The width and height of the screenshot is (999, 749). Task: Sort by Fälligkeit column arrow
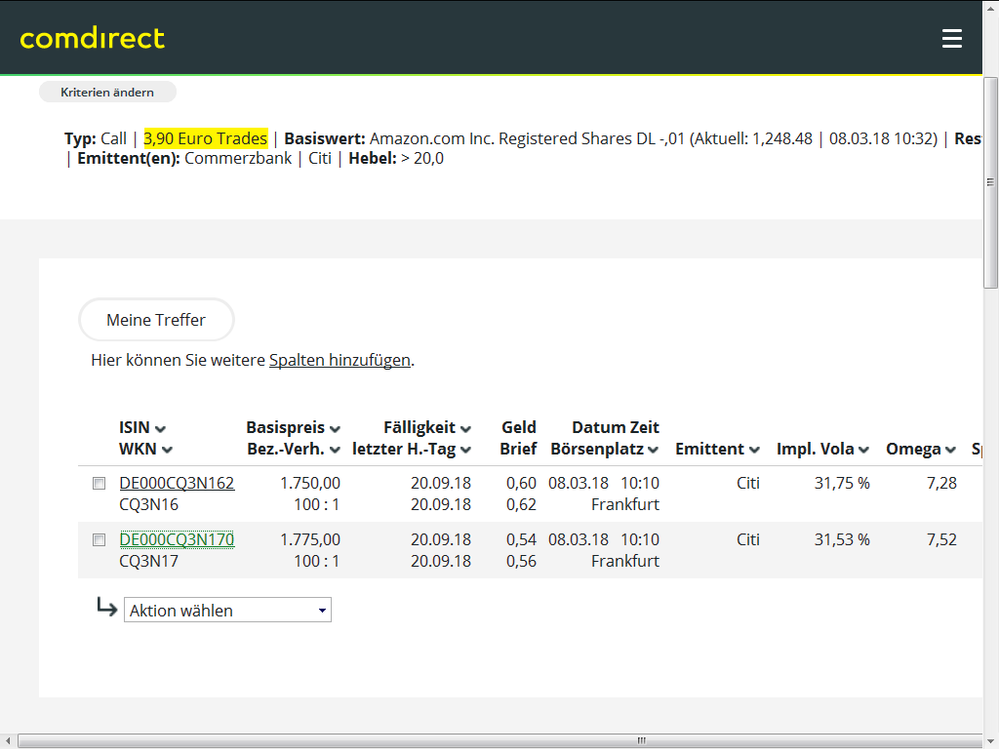point(466,429)
